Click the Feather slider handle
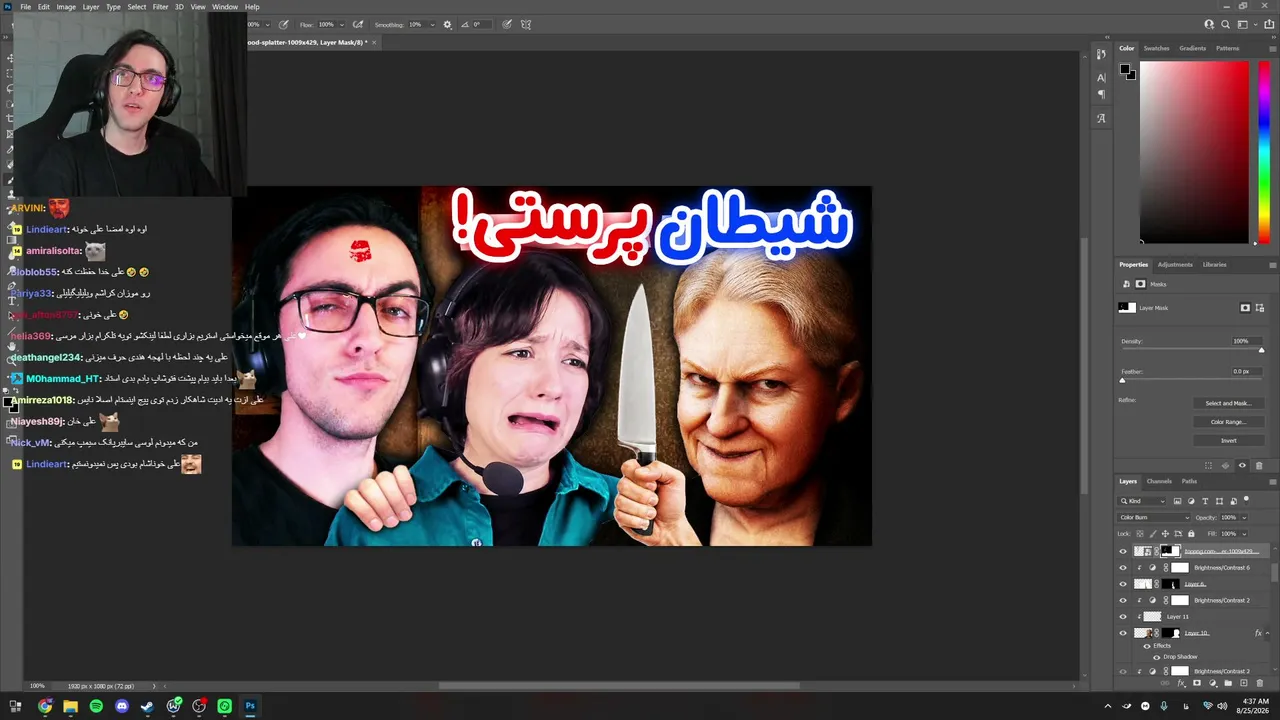 [1122, 380]
